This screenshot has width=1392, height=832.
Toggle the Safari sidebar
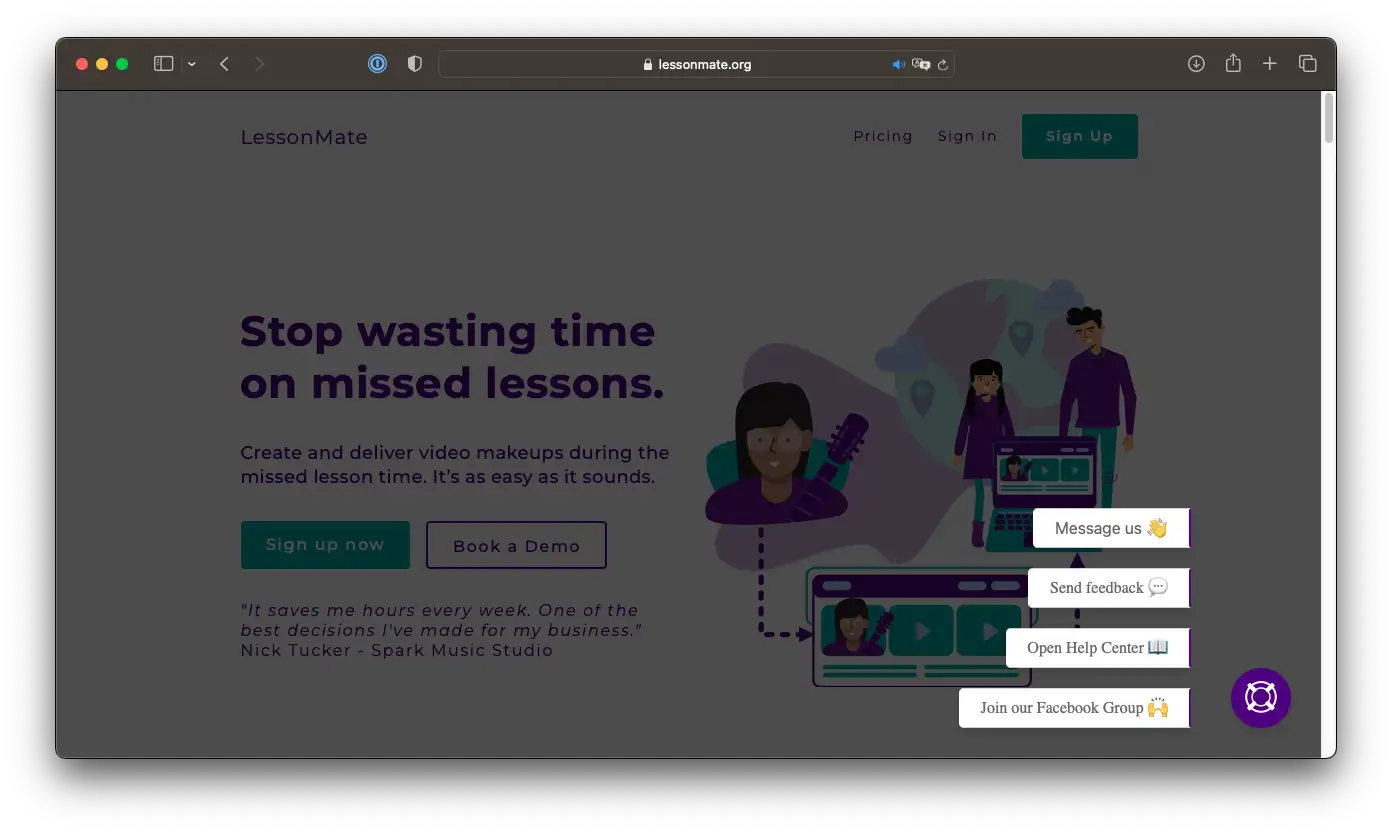click(x=163, y=64)
